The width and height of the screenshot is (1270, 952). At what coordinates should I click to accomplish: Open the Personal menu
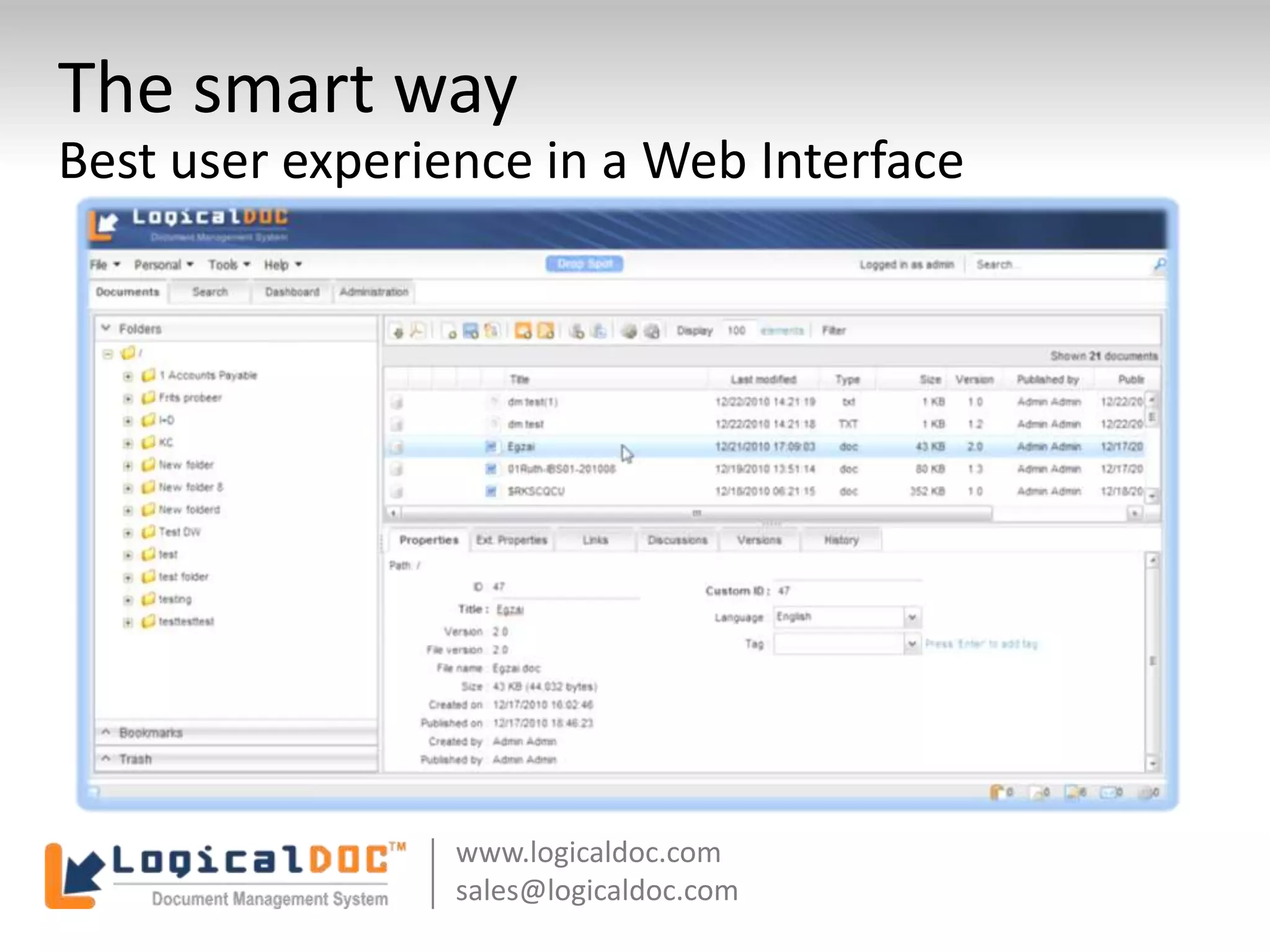(x=164, y=265)
